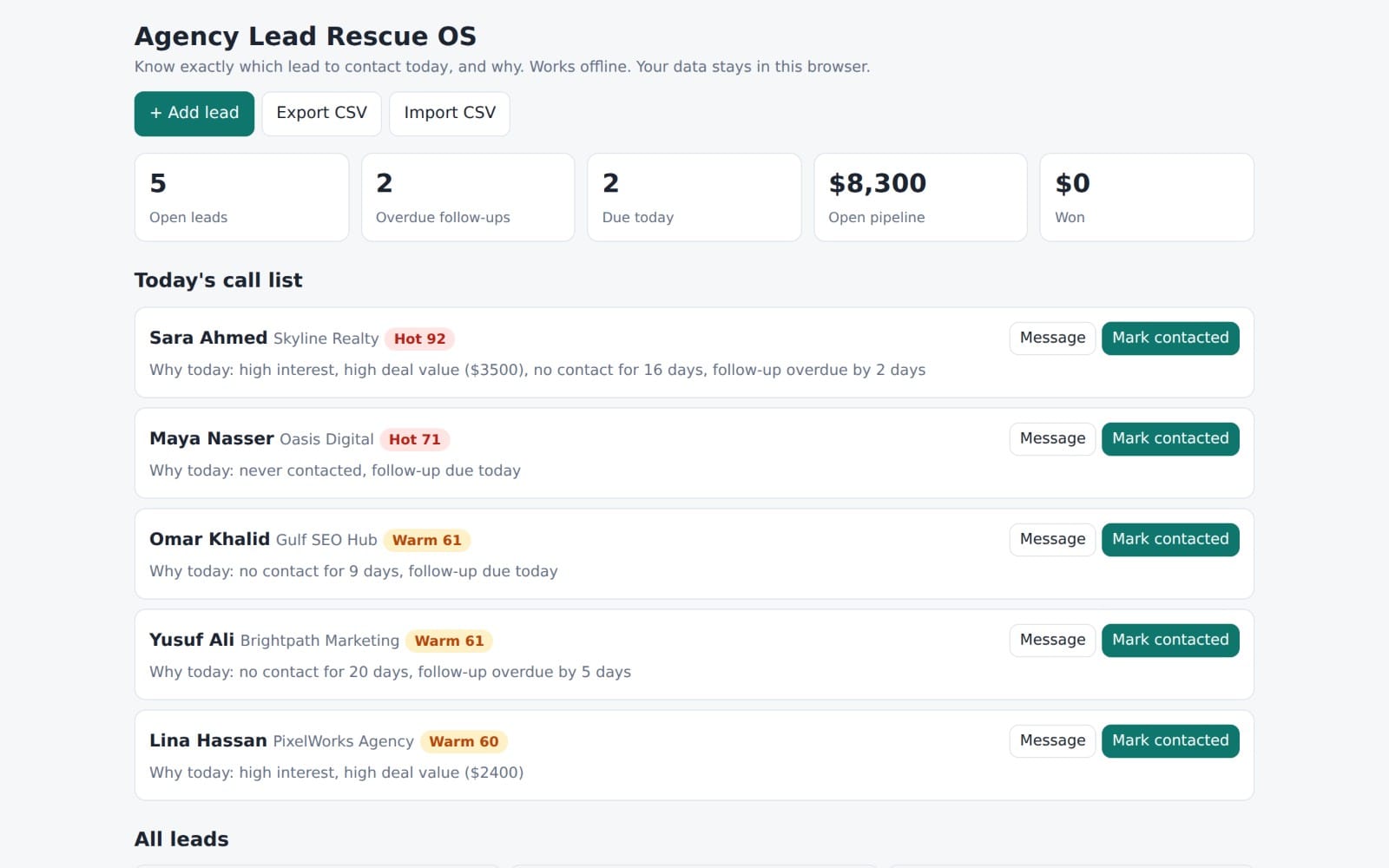Click the $0 Won card
The height and width of the screenshot is (868, 1389).
(x=1147, y=198)
